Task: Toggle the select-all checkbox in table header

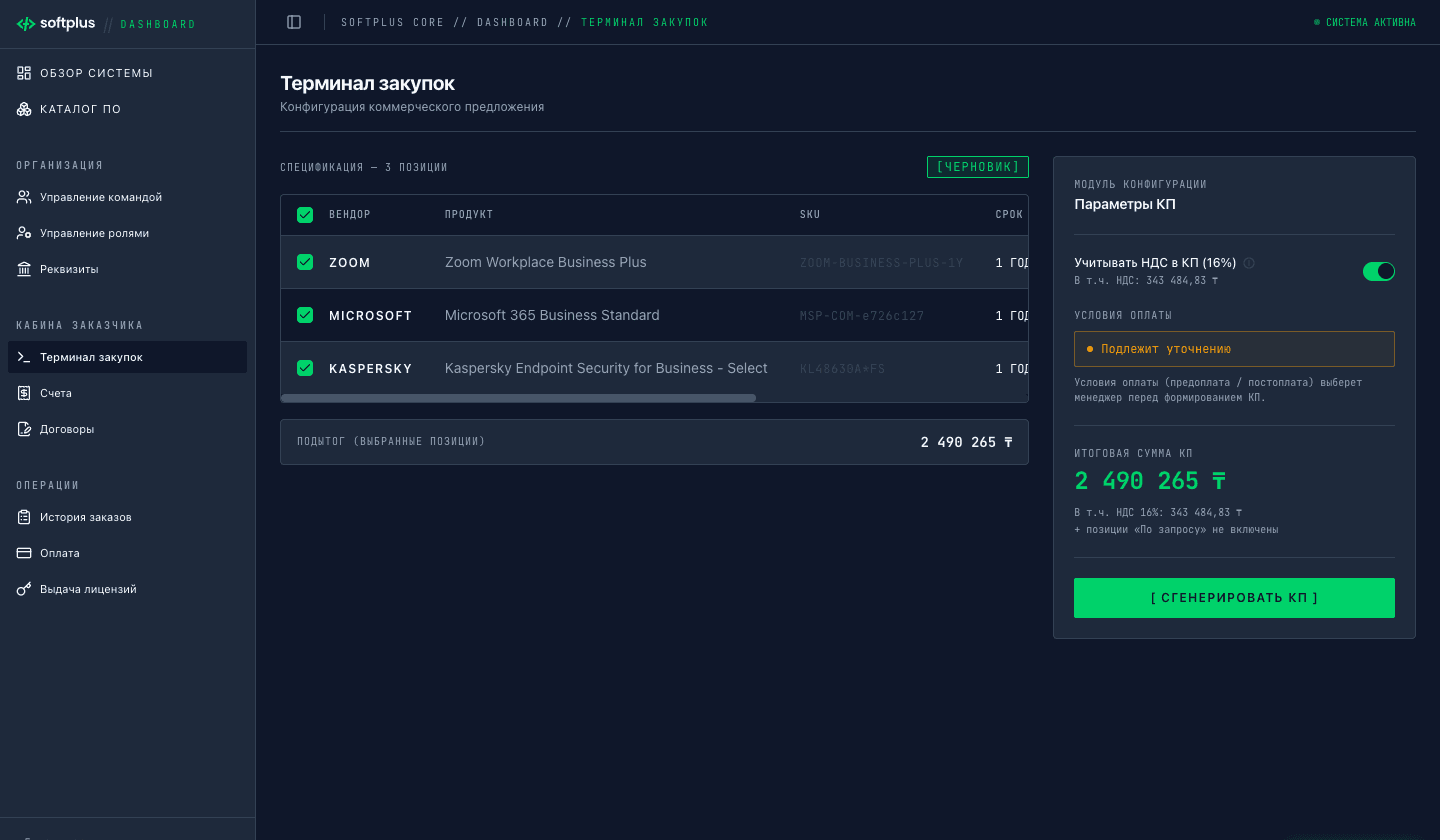Action: point(305,215)
